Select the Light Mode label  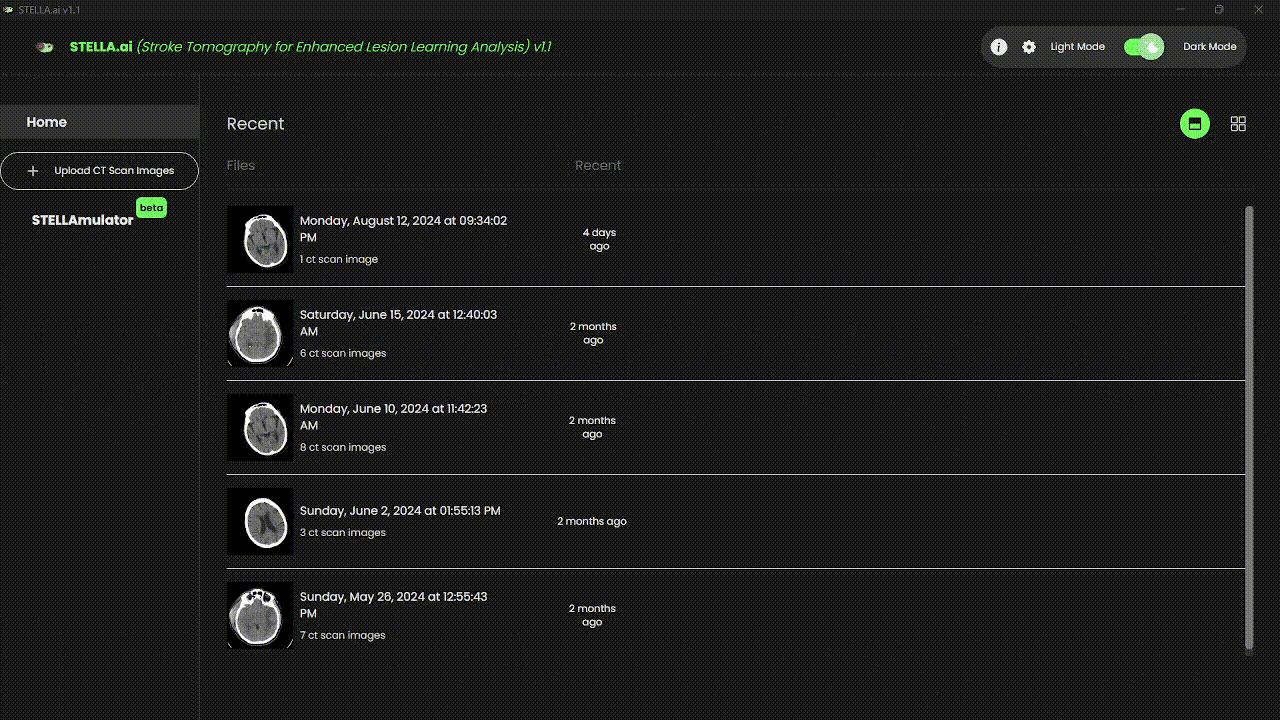coord(1077,47)
